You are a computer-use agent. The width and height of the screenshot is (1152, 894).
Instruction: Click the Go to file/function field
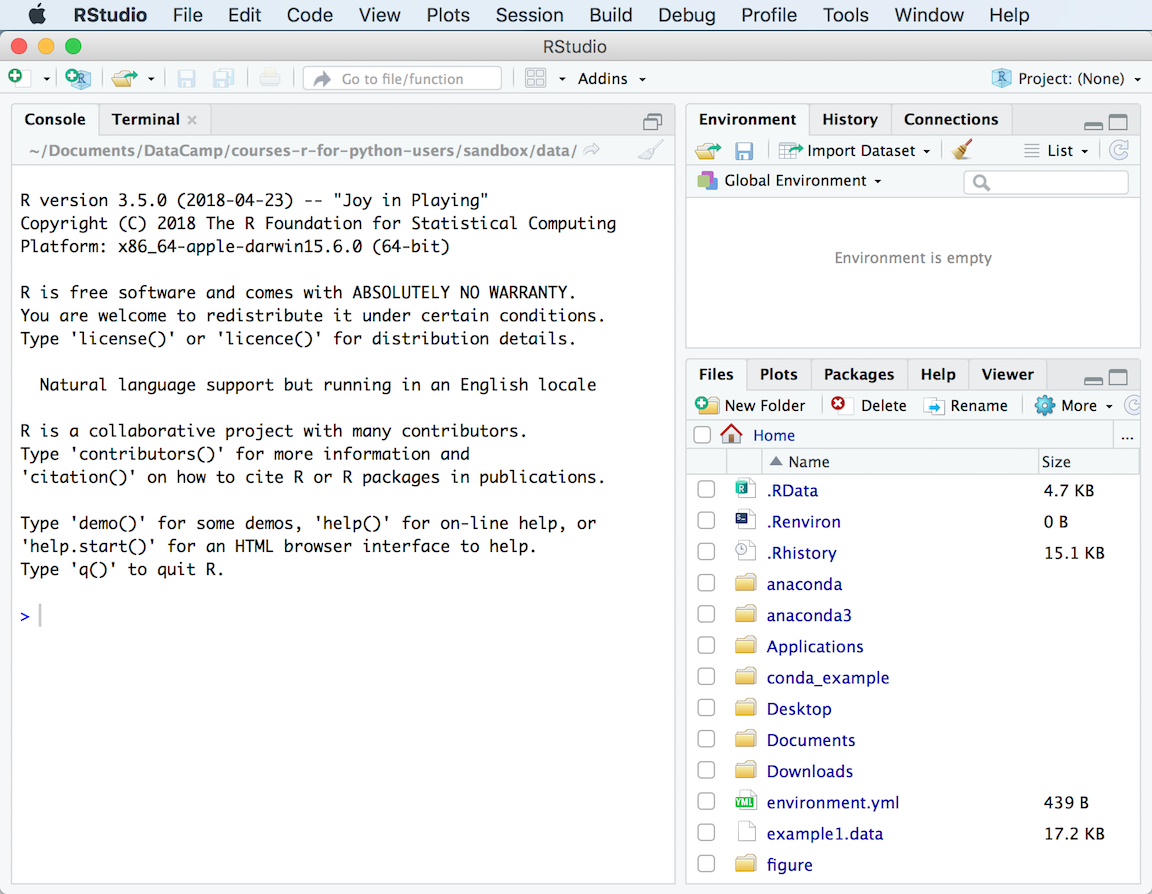tap(403, 79)
